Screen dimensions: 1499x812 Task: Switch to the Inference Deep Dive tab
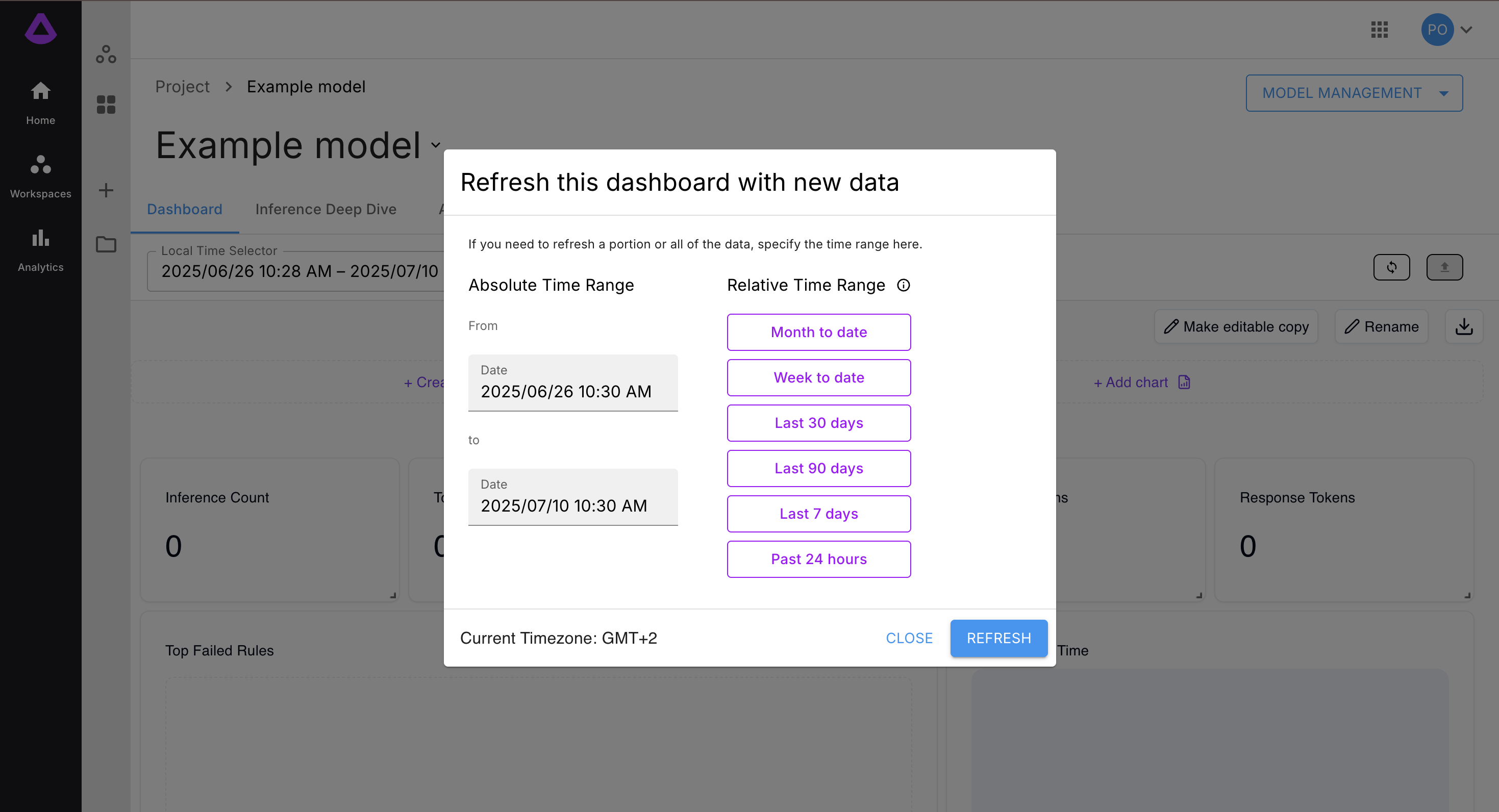pos(326,210)
